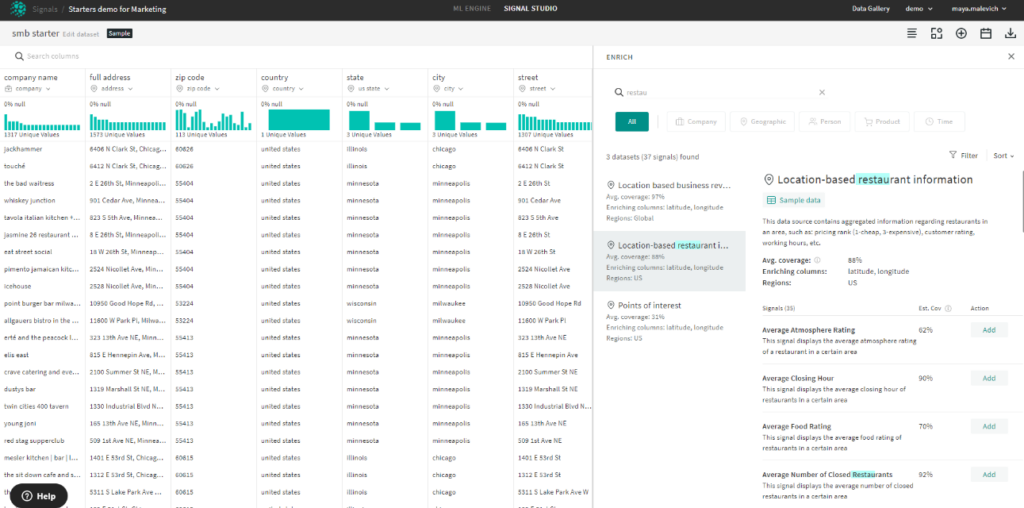Screen dimensions: 1024x508
Task: Toggle the Time category filter
Action: click(x=939, y=121)
